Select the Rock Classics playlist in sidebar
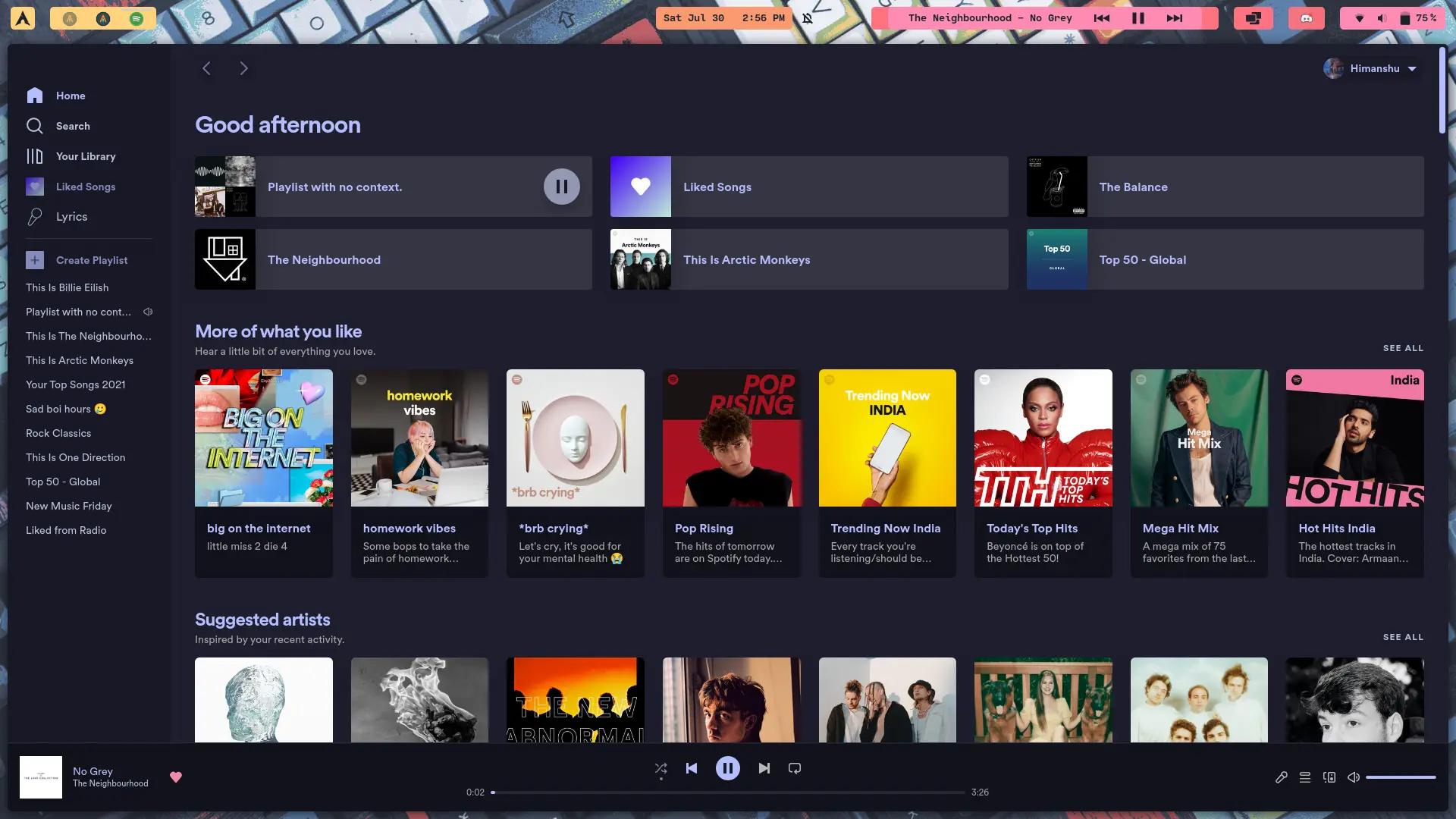1456x819 pixels. tap(58, 433)
